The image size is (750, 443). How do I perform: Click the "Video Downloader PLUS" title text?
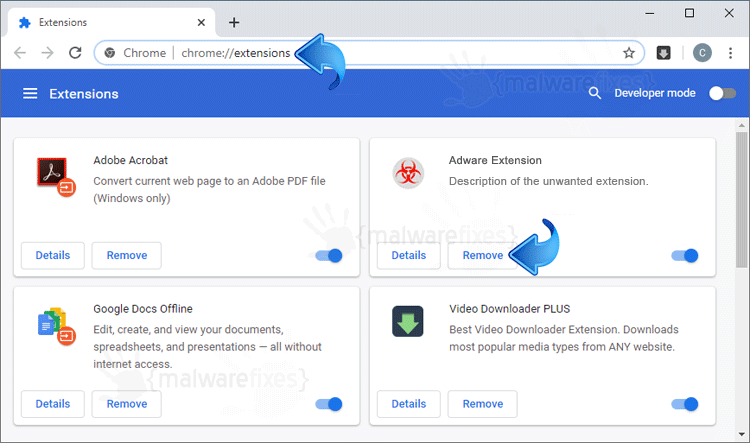[509, 309]
